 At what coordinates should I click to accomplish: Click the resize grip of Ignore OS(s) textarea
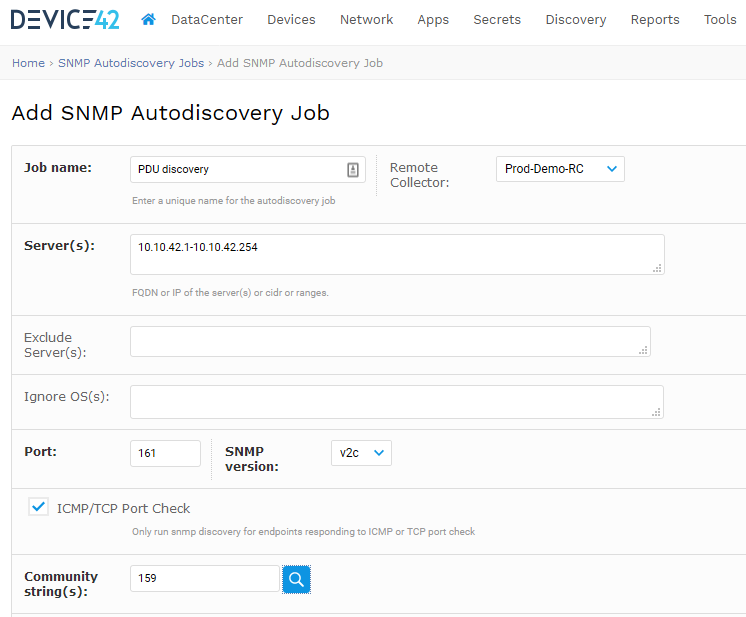tap(656, 412)
